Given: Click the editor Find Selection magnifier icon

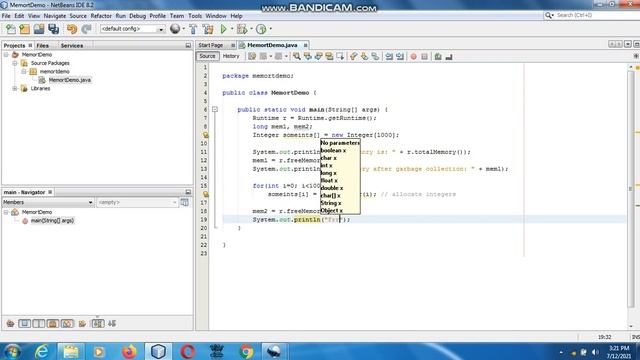Looking at the screenshot, I should 297,56.
